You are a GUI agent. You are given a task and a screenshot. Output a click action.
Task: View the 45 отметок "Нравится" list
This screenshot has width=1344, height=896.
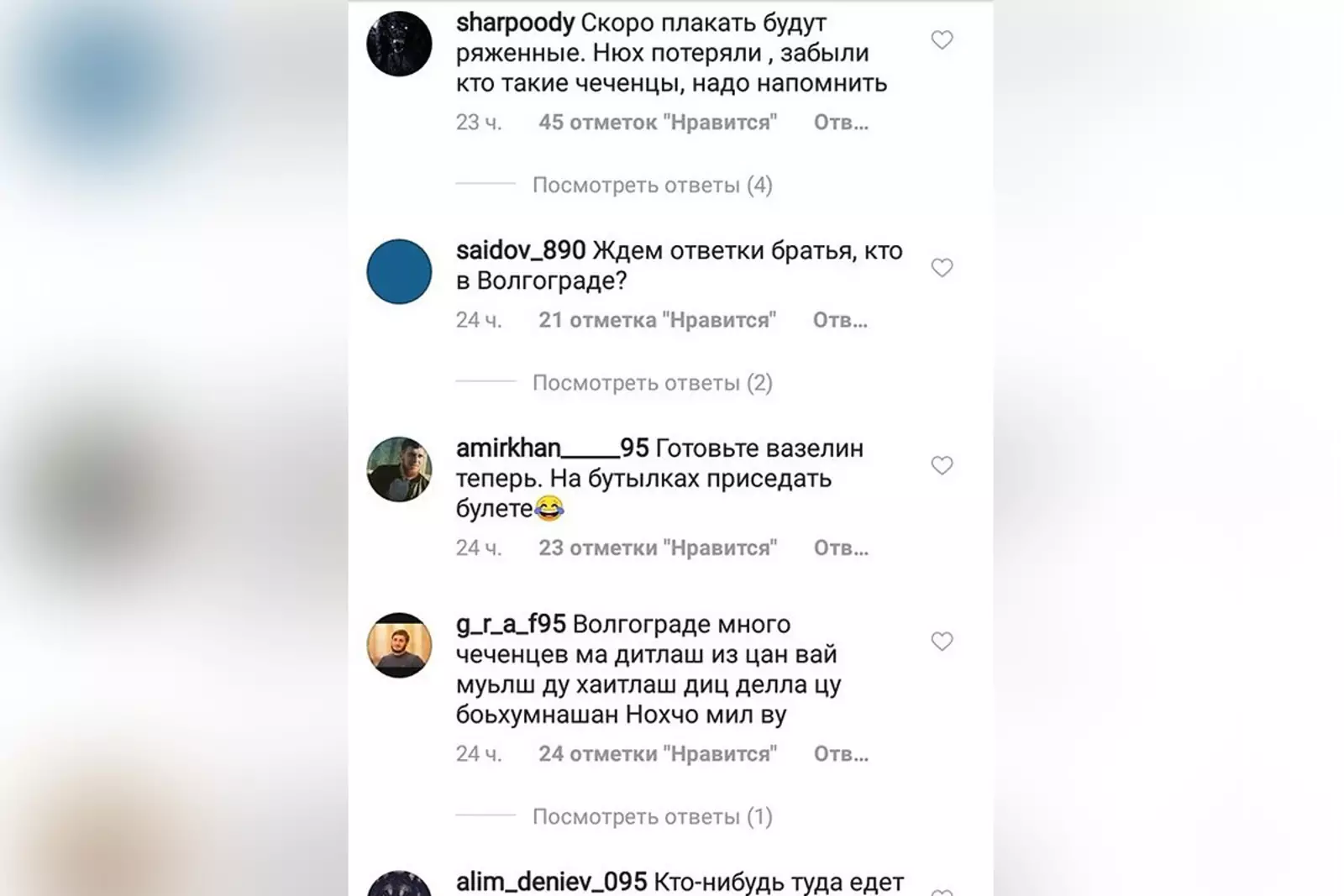[658, 123]
